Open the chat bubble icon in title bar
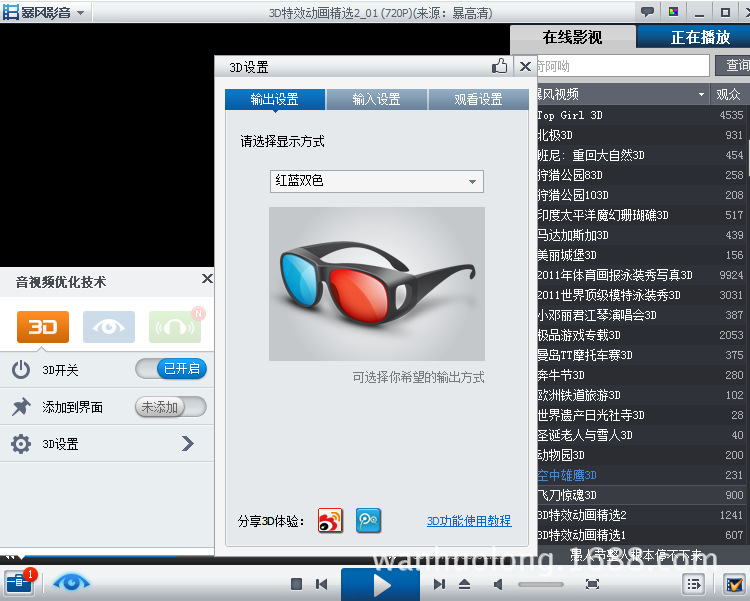 (647, 11)
